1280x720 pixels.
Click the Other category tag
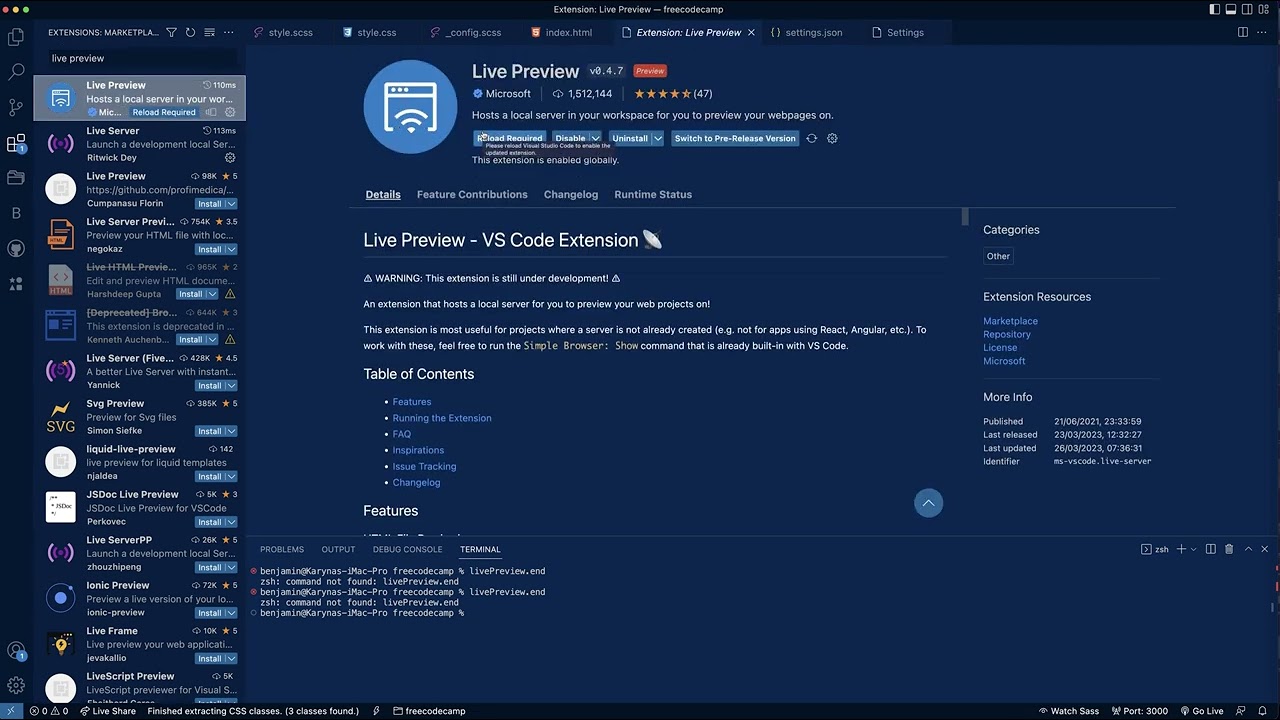click(998, 256)
